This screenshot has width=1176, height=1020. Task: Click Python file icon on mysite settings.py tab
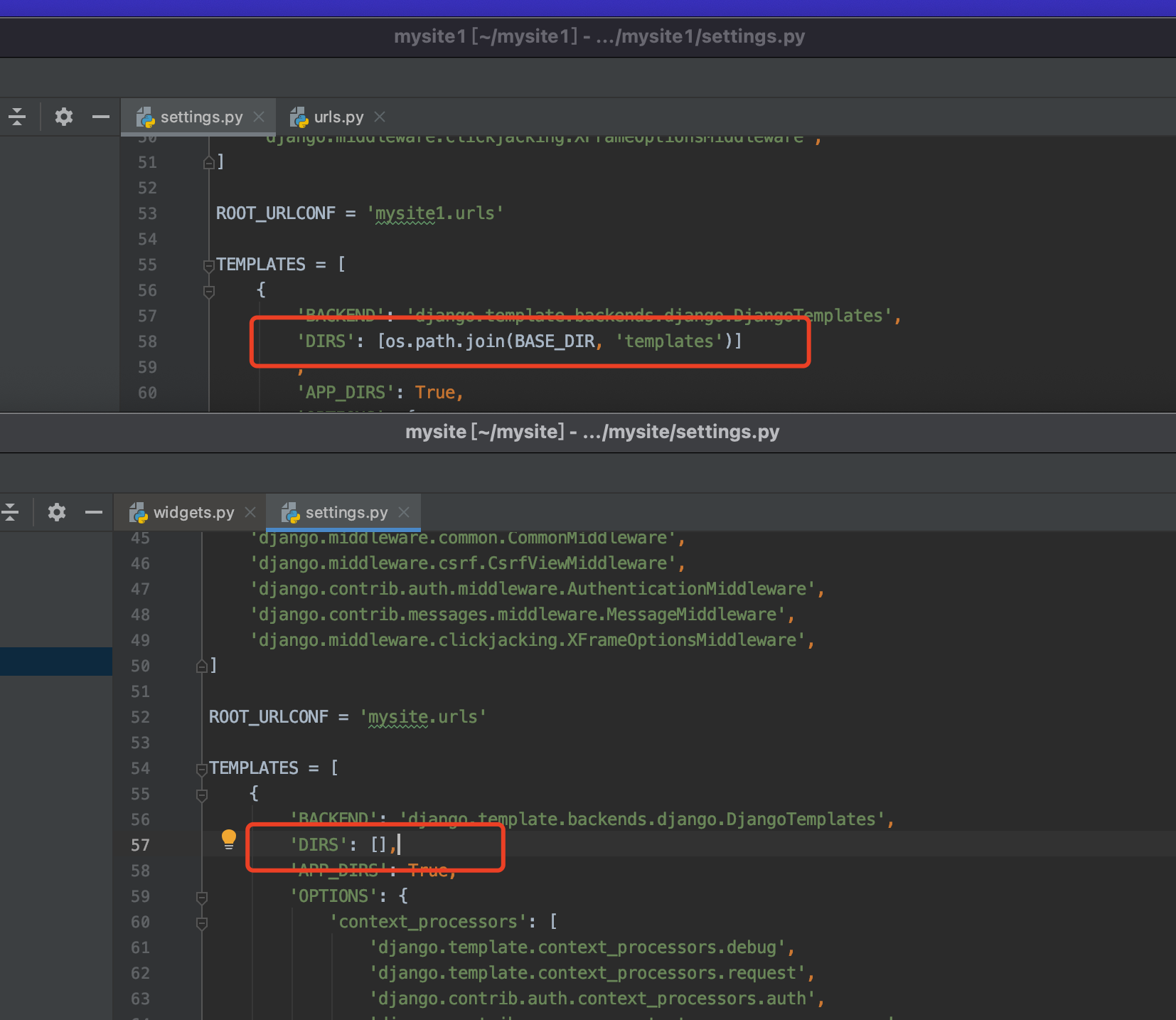[x=291, y=513]
